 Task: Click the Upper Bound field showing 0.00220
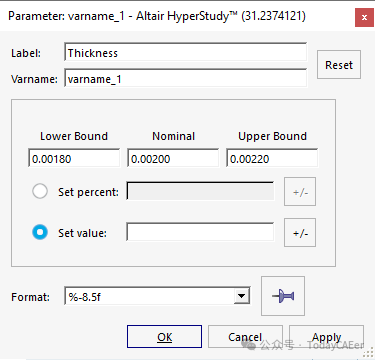[272, 158]
